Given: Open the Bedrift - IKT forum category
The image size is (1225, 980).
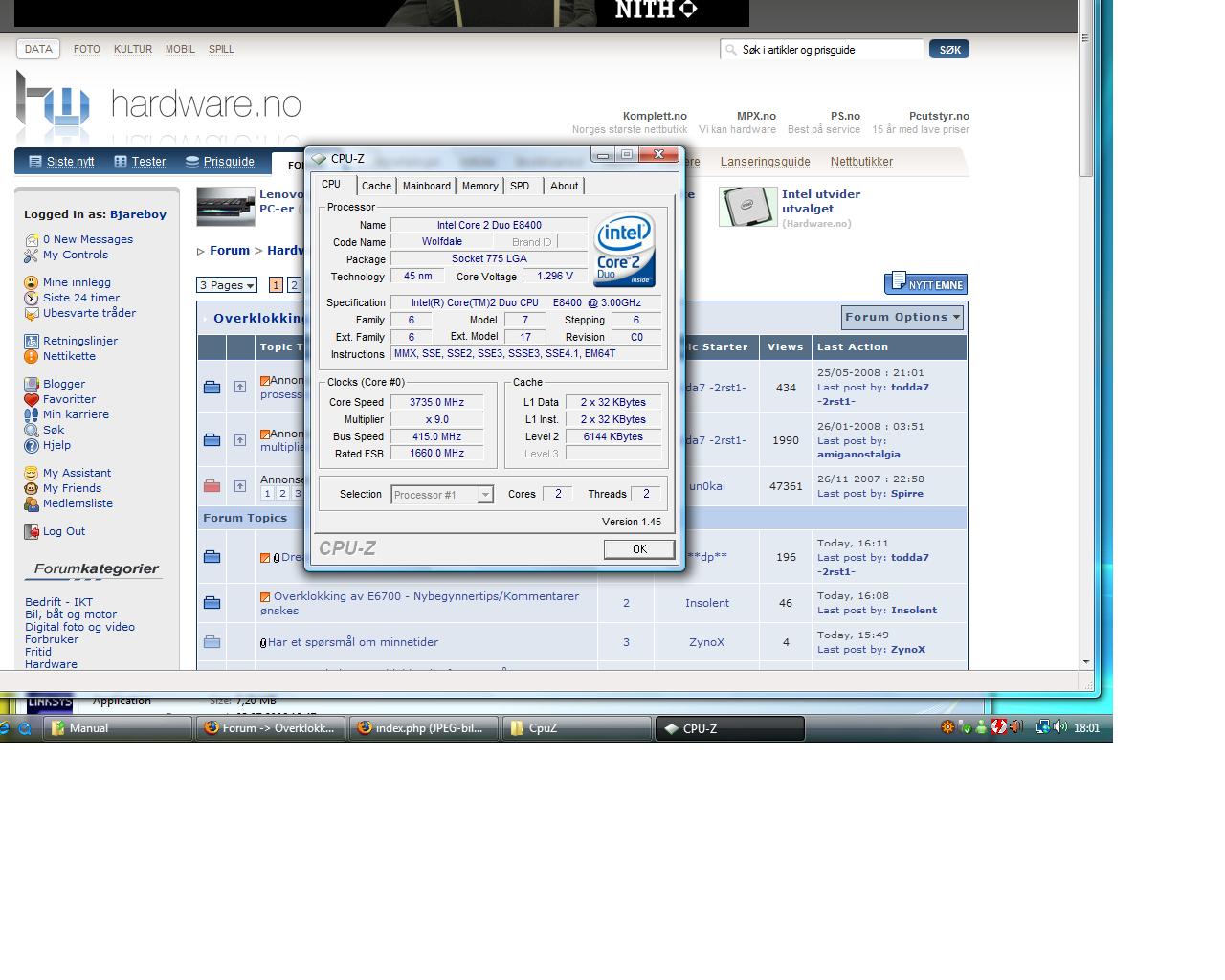Looking at the screenshot, I should pyautogui.click(x=59, y=602).
